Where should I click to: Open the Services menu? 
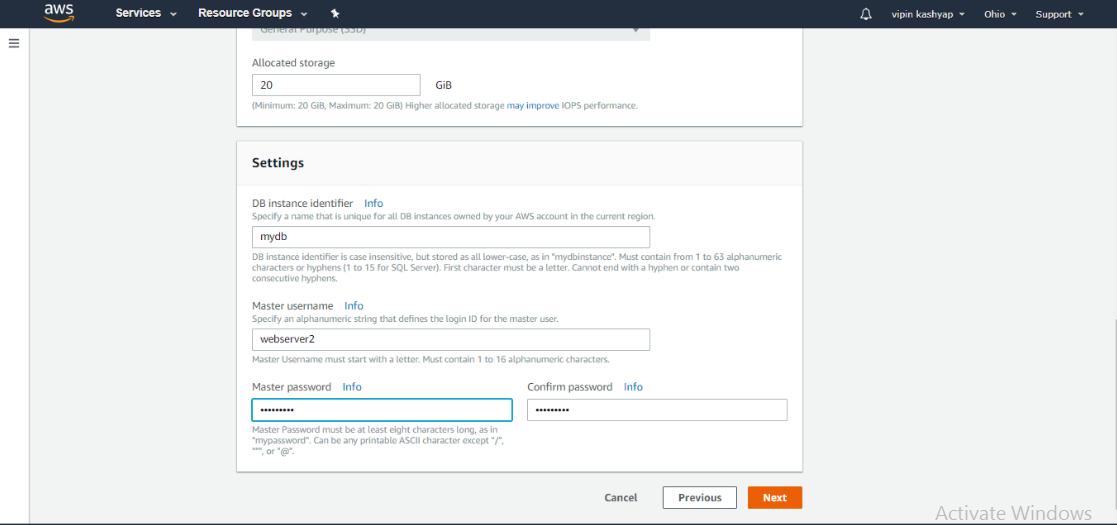click(146, 14)
